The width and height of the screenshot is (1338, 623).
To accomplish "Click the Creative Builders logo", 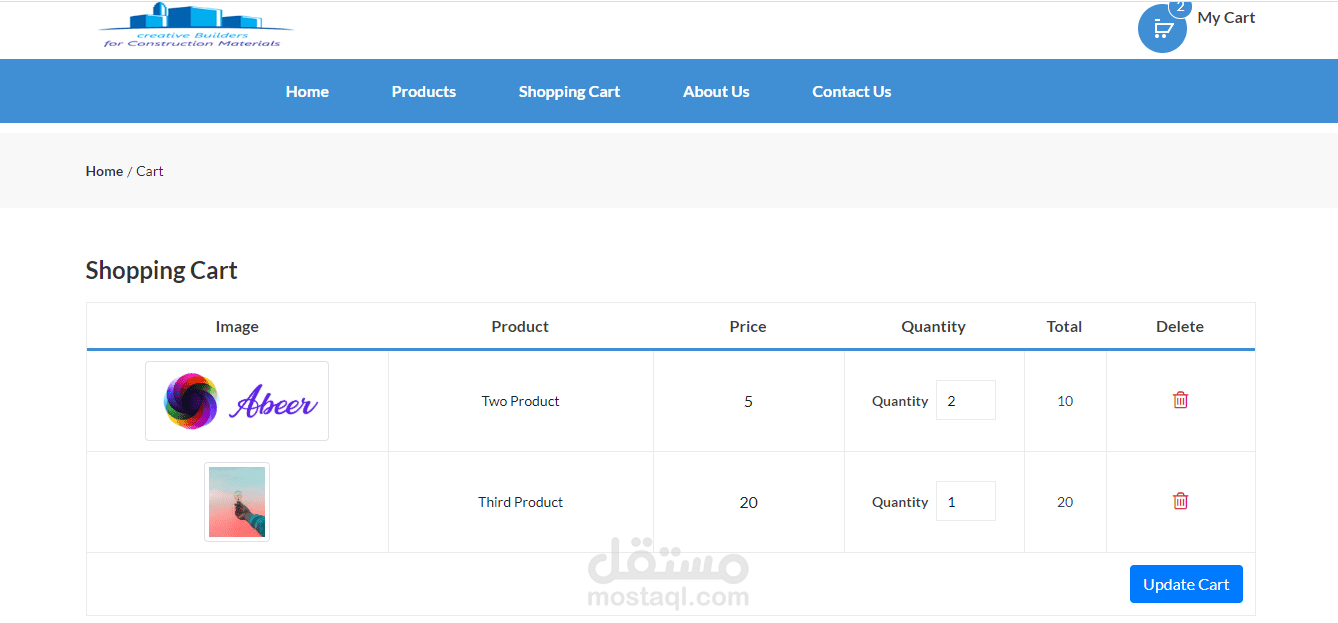I will pyautogui.click(x=196, y=26).
